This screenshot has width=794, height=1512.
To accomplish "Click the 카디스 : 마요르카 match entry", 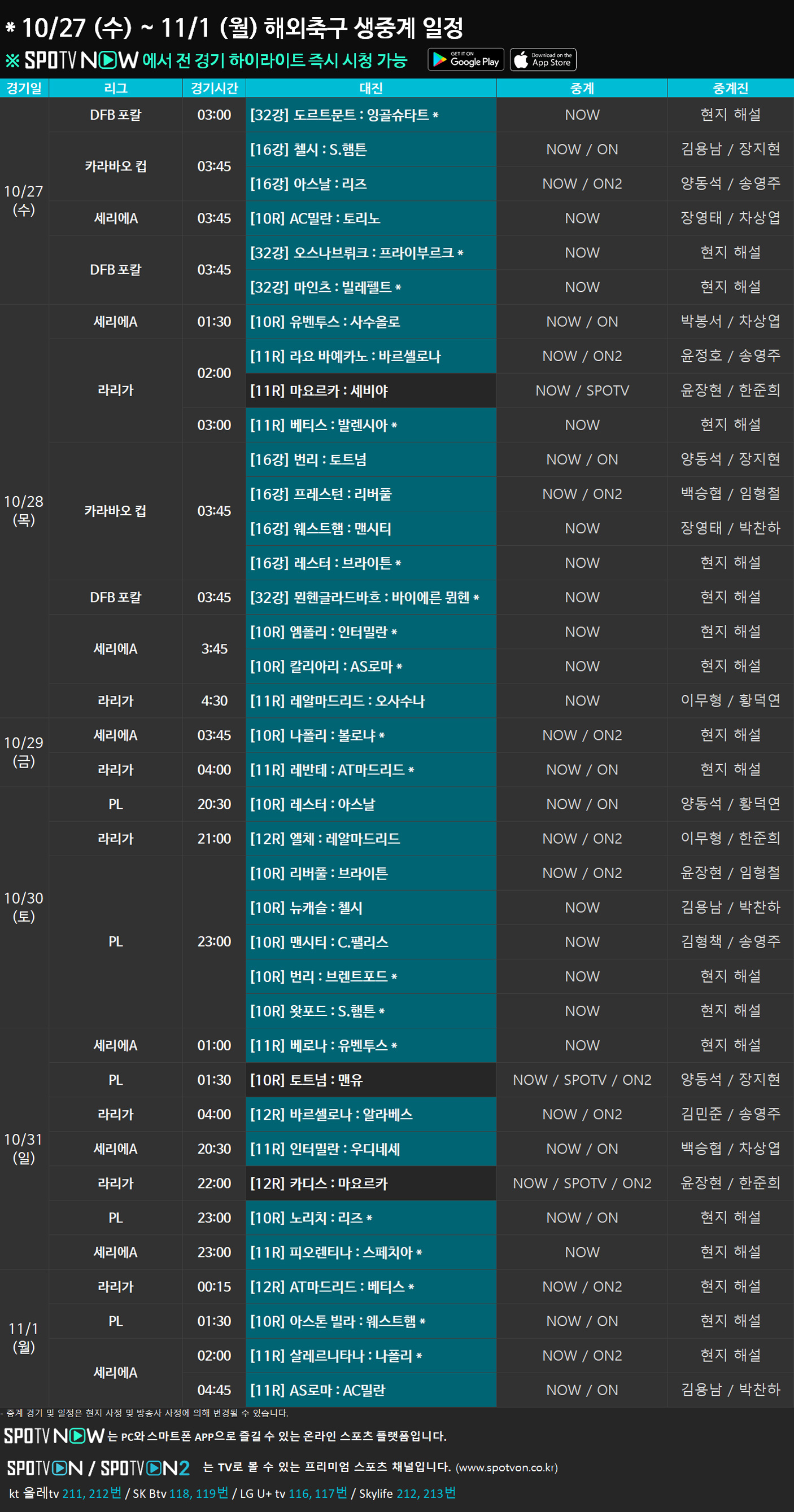I will pyautogui.click(x=370, y=1183).
